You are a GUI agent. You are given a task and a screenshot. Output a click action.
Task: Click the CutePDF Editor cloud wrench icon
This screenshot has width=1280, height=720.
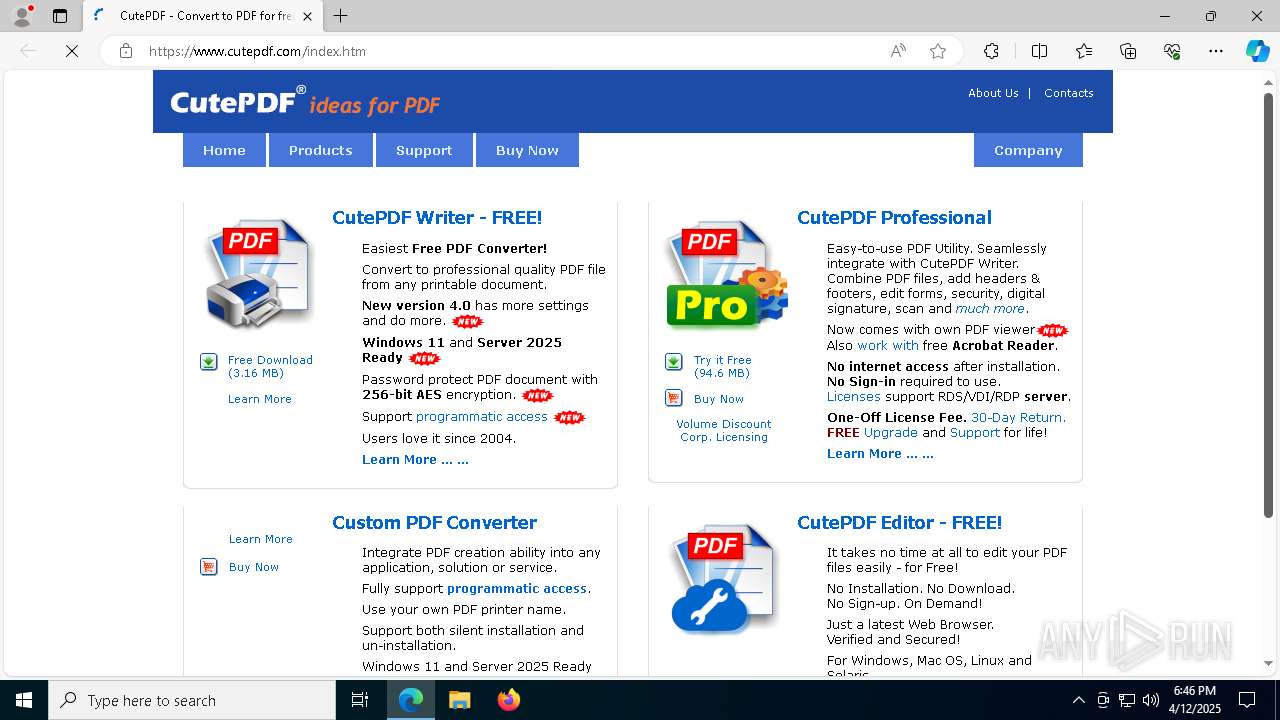(724, 579)
